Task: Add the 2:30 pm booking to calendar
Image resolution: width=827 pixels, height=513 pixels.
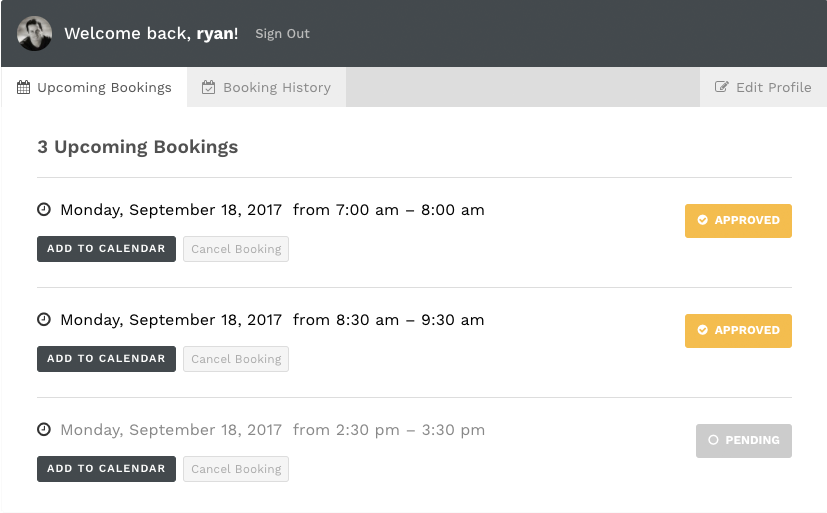Action: pos(106,469)
